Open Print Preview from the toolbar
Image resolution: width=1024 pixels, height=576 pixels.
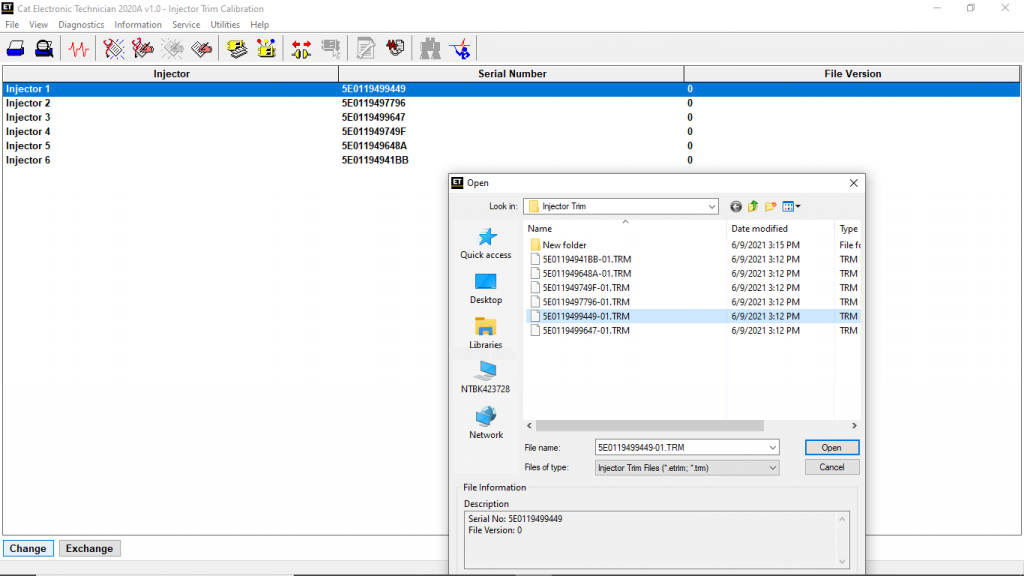pos(45,47)
